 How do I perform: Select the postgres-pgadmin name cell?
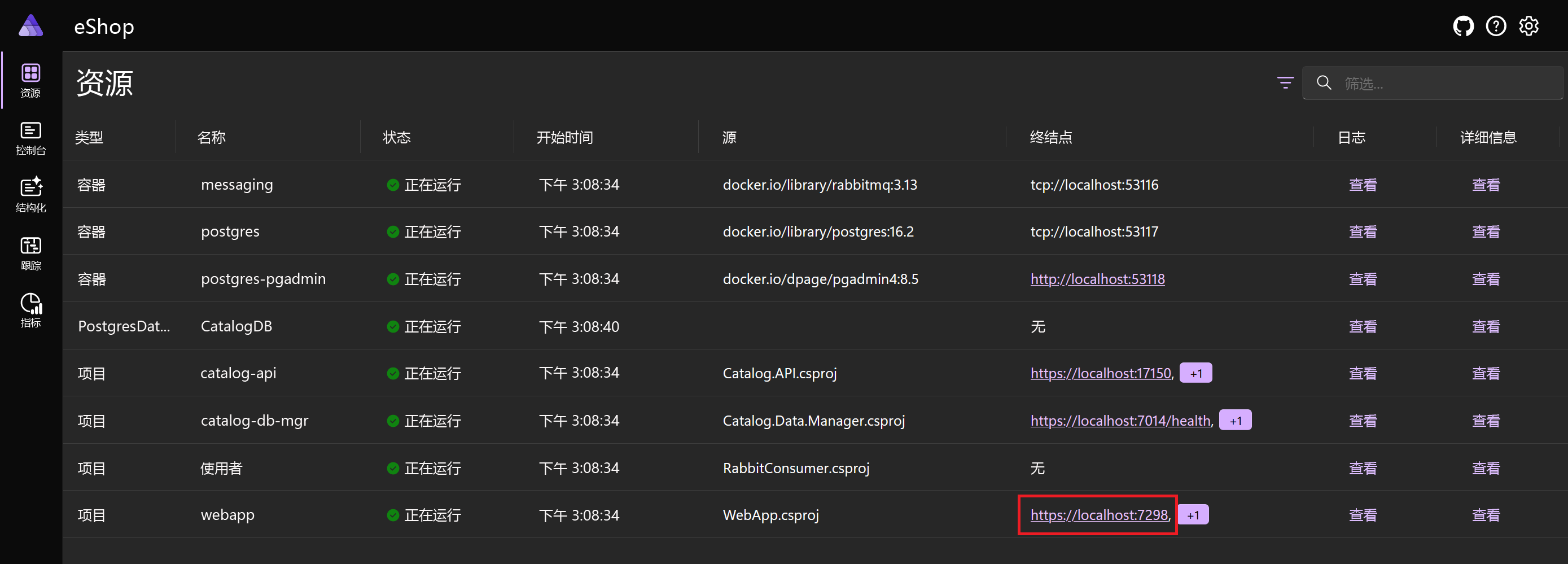click(263, 279)
